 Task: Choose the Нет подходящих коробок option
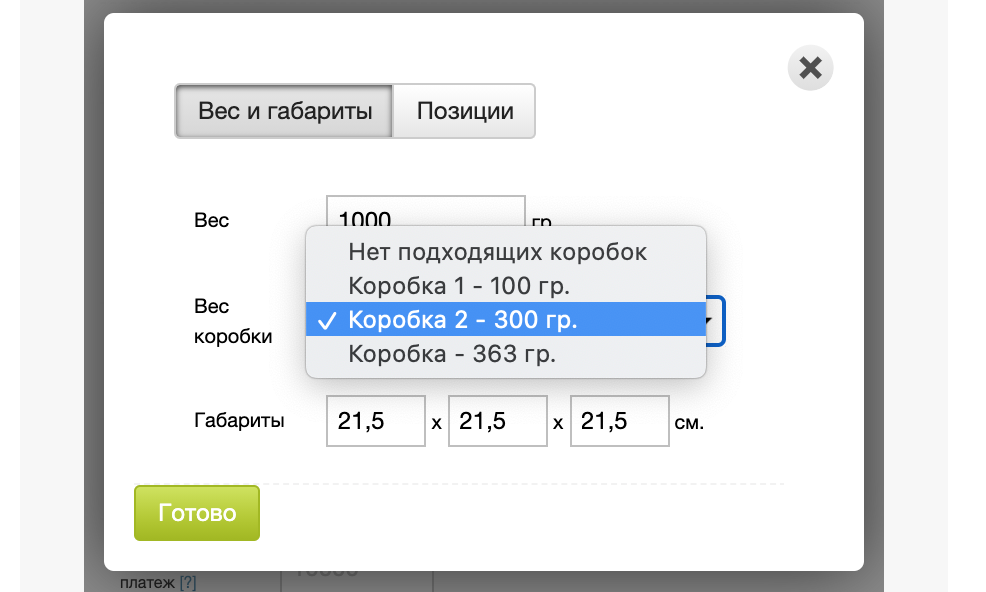click(497, 252)
